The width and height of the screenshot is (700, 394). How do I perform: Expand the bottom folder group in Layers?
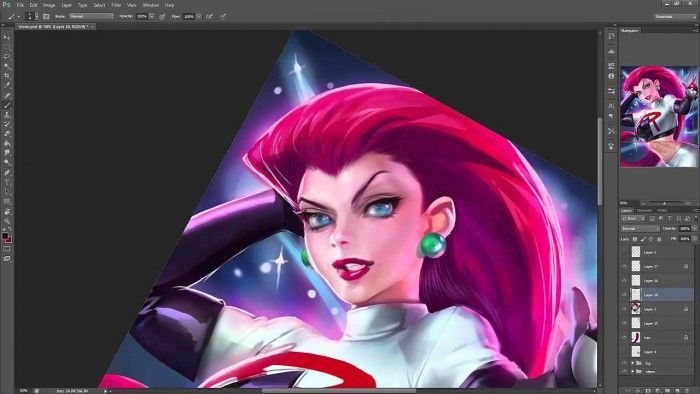tap(633, 371)
